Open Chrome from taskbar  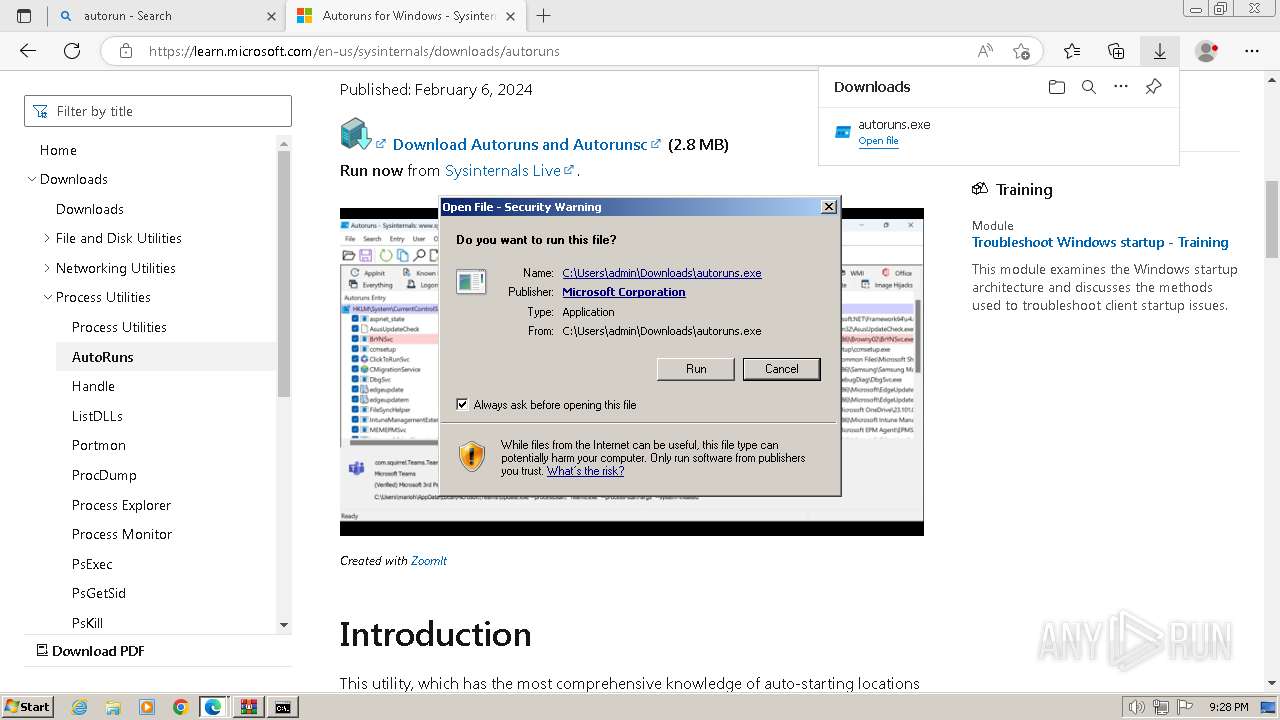point(180,707)
